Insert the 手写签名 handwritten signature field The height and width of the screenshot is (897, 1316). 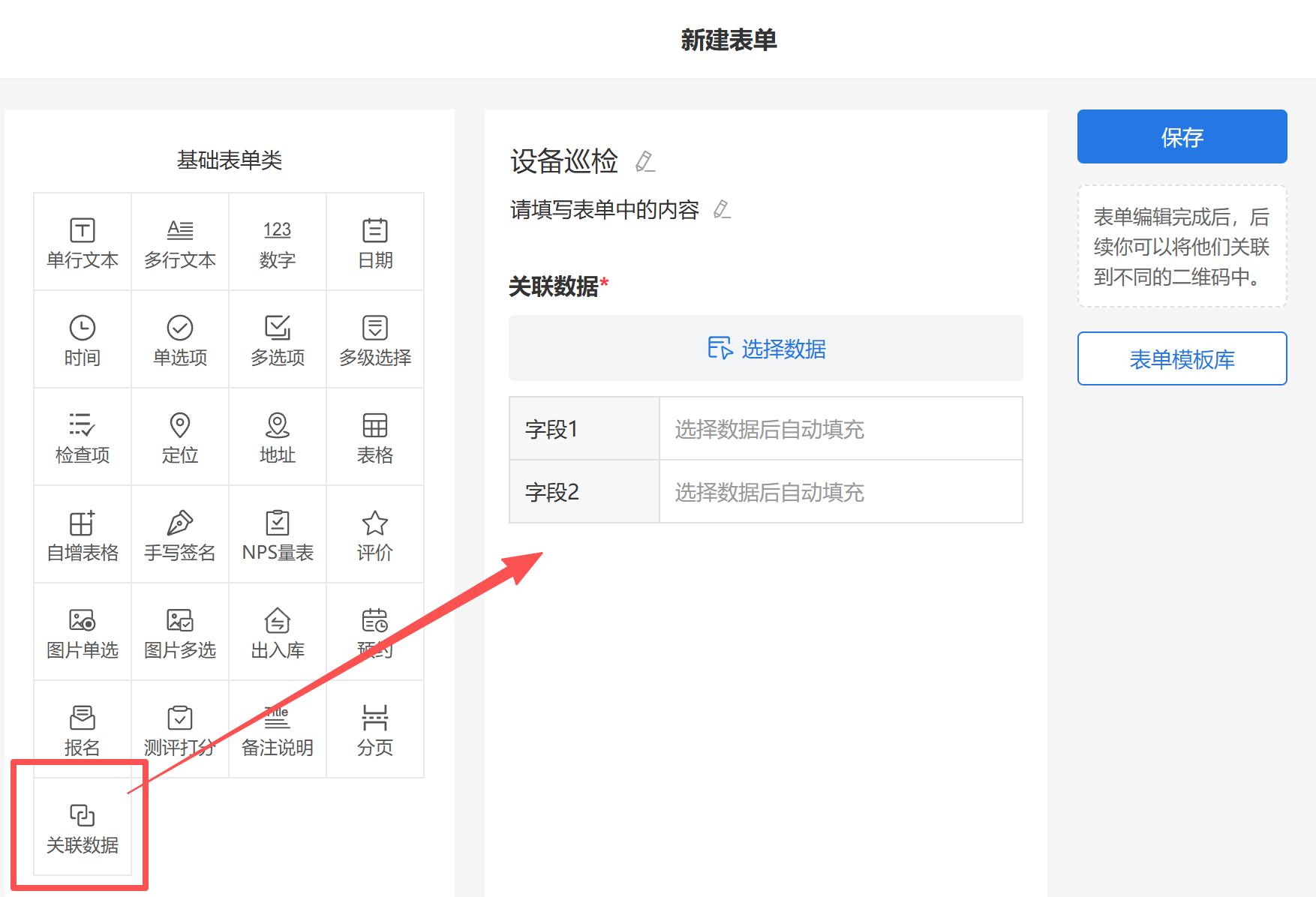tap(180, 534)
